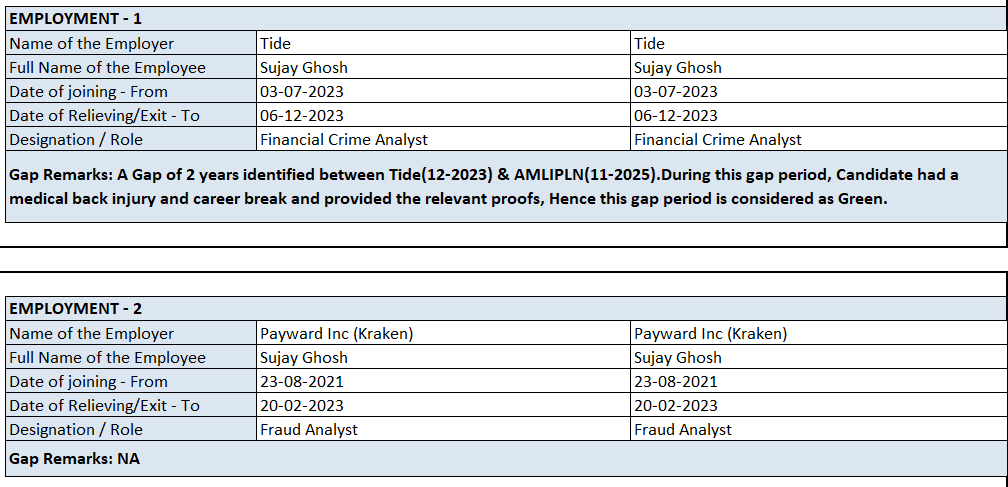This screenshot has height=487, width=1008.
Task: Click 'Date of joining - From' label in Employment 1
Action: click(x=88, y=91)
